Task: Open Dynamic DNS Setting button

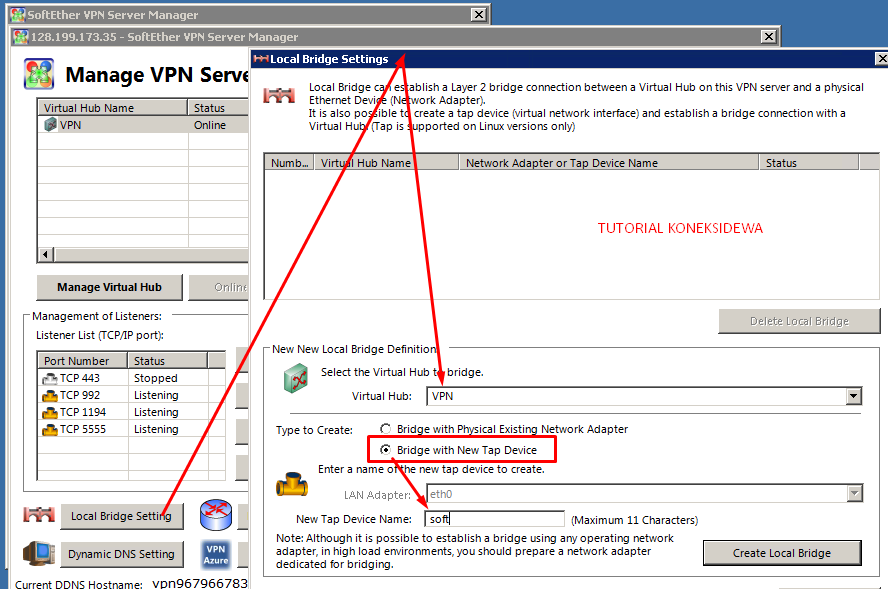Action: [x=122, y=554]
